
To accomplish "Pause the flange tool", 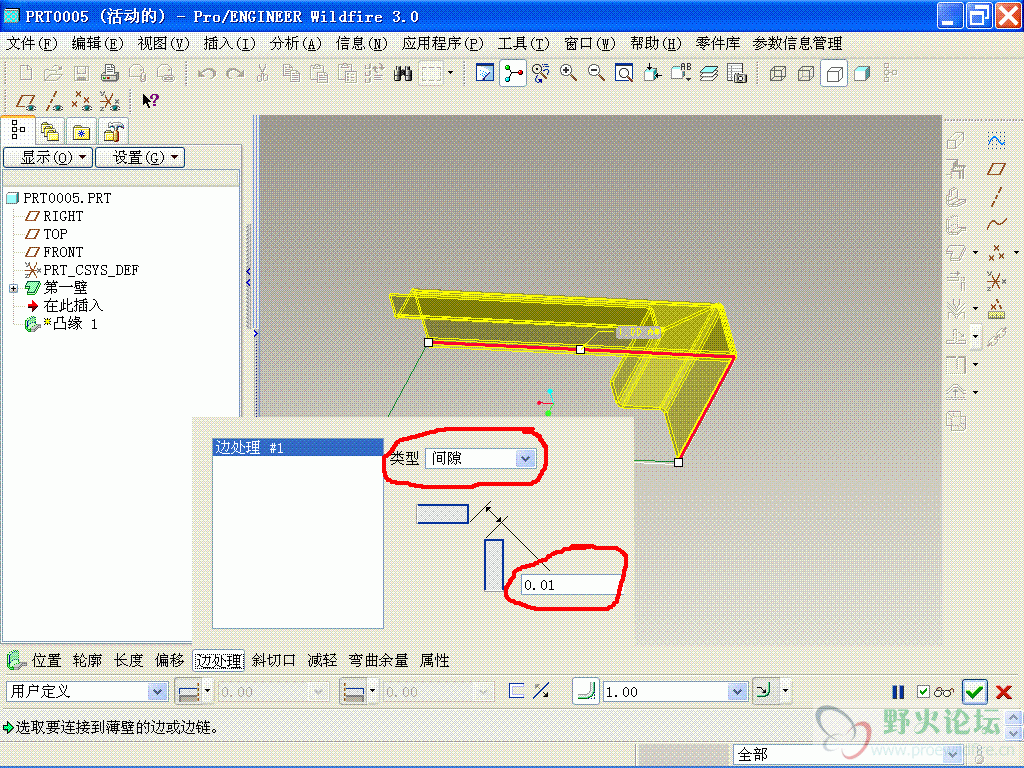I will click(x=899, y=692).
